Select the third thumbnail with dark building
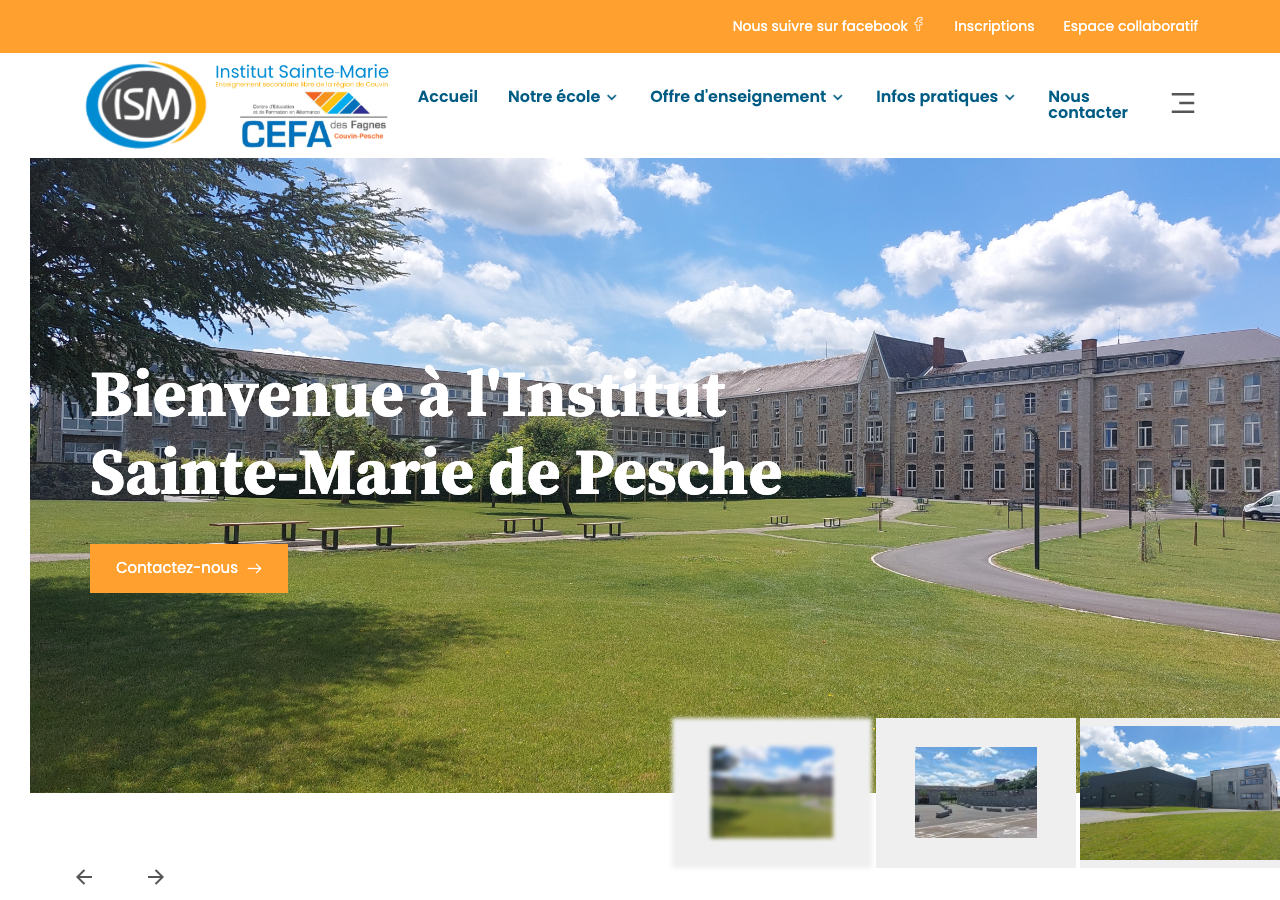 pos(1180,792)
